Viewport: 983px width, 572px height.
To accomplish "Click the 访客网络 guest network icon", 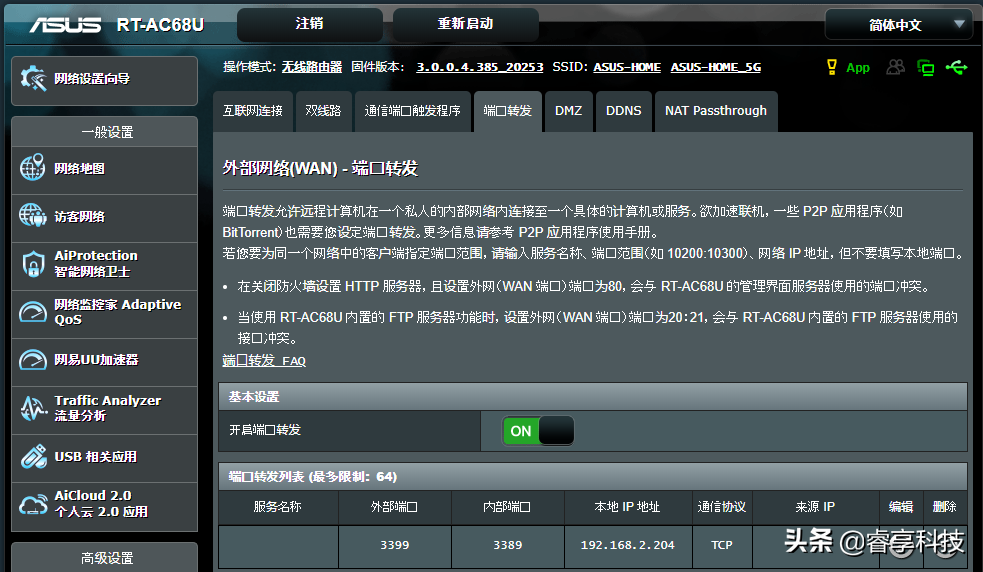I will point(32,216).
